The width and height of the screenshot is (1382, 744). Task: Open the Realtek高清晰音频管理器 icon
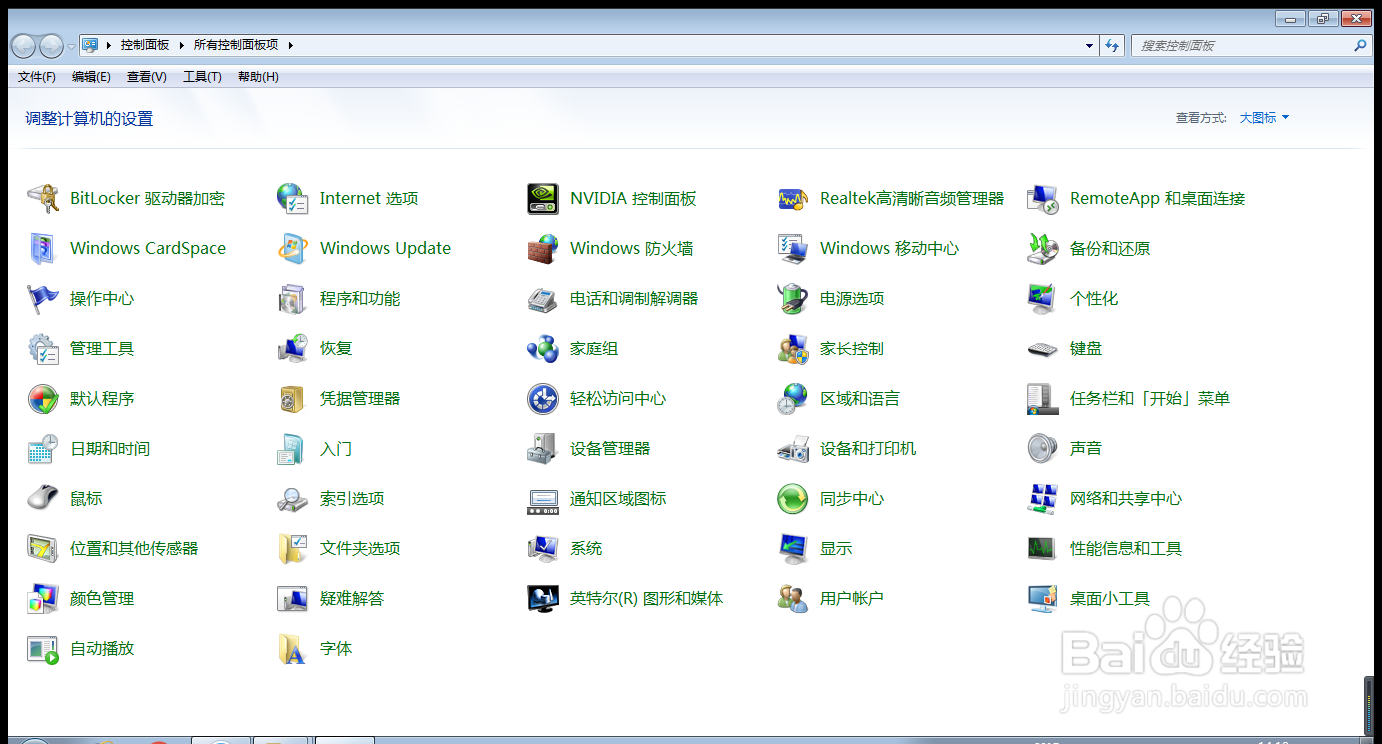point(793,198)
